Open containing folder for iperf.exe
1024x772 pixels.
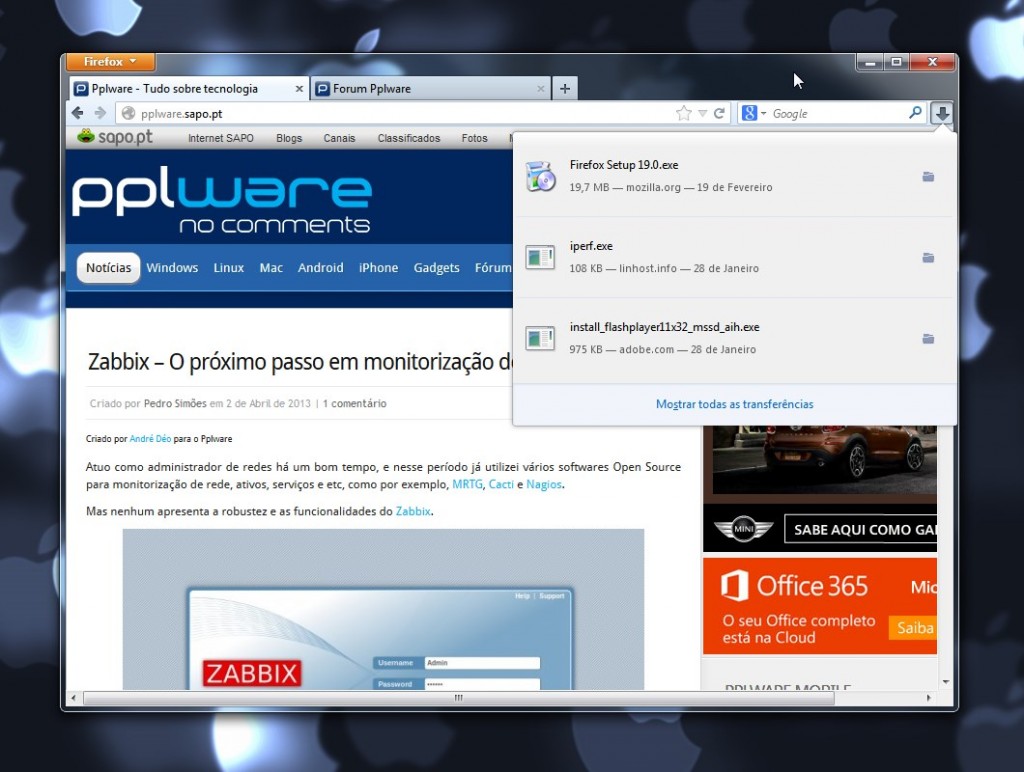pyautogui.click(x=928, y=256)
